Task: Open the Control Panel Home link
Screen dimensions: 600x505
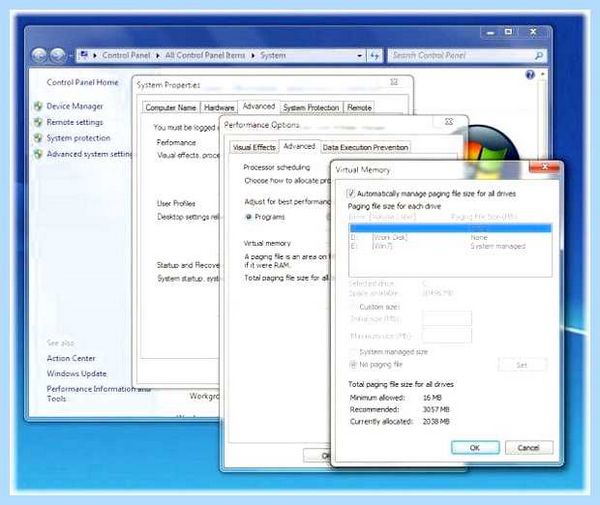Action: pyautogui.click(x=82, y=82)
